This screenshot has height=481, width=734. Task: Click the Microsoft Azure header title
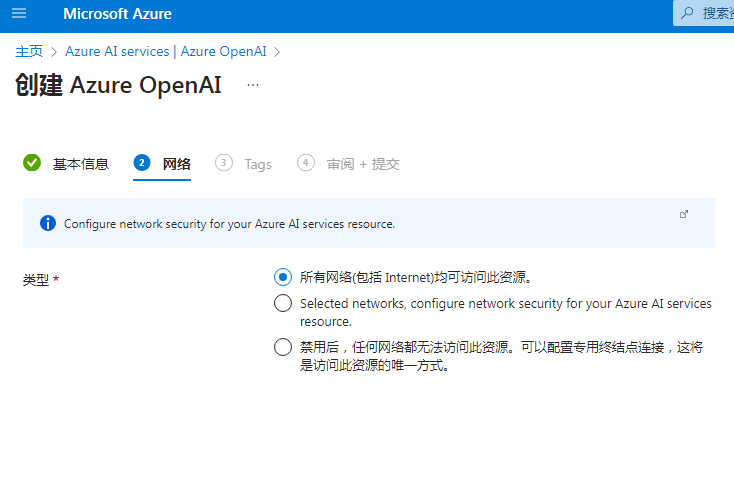coord(117,14)
